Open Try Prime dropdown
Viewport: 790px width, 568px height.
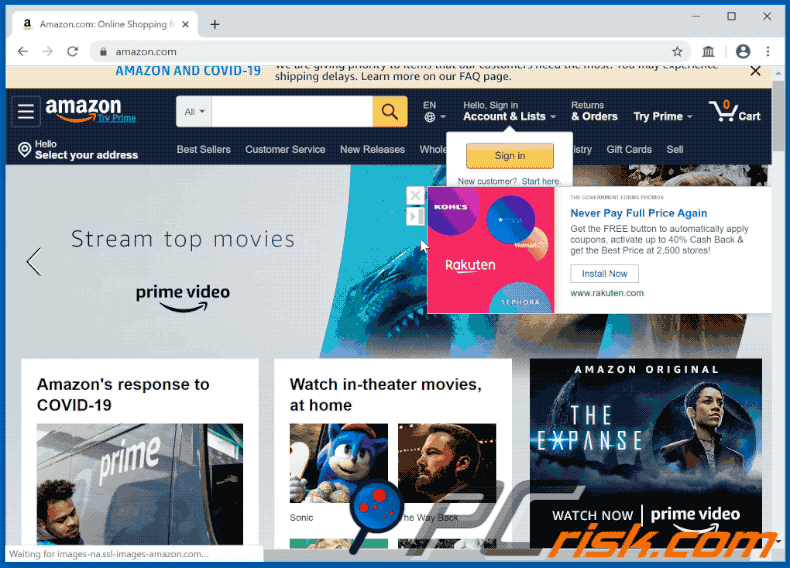click(663, 116)
